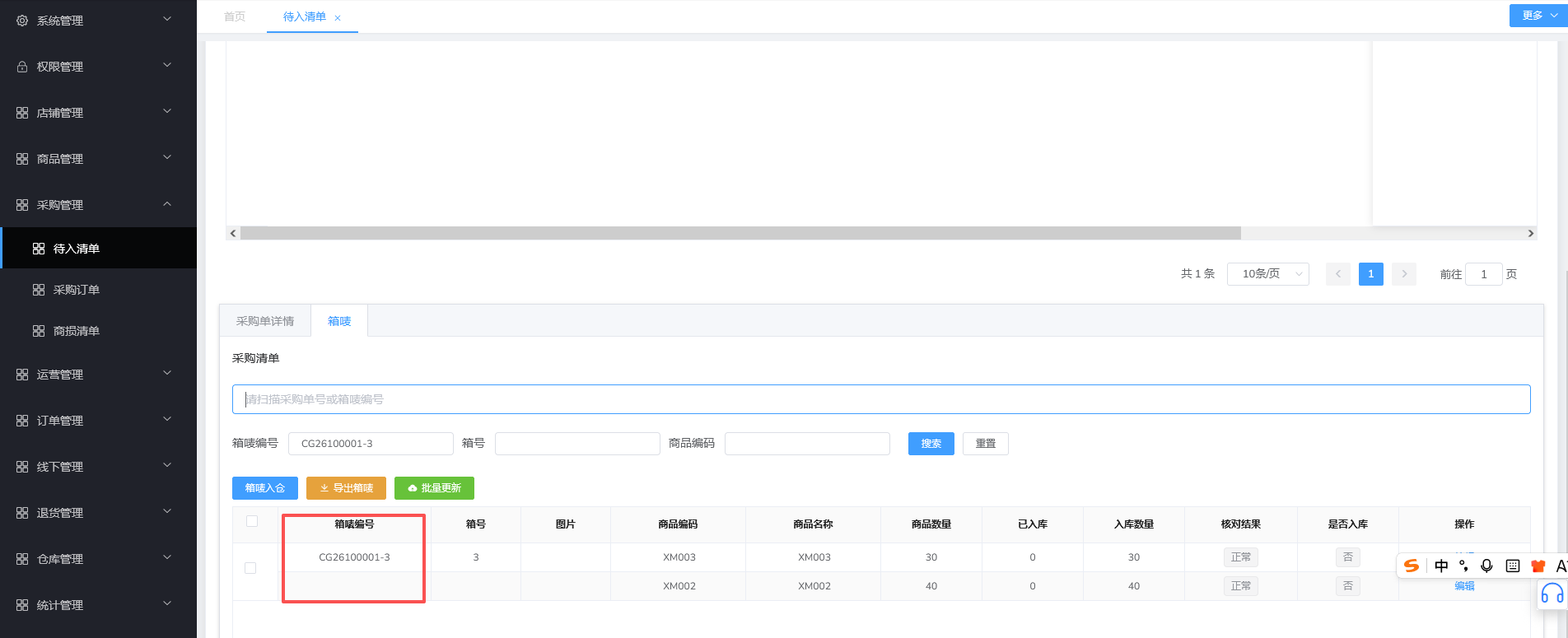Click the horizontal scrollbar thumb

coord(740,234)
